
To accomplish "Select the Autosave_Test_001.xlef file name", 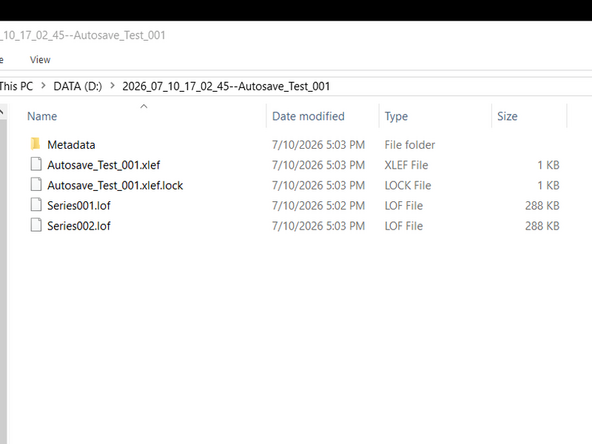I will [x=103, y=165].
